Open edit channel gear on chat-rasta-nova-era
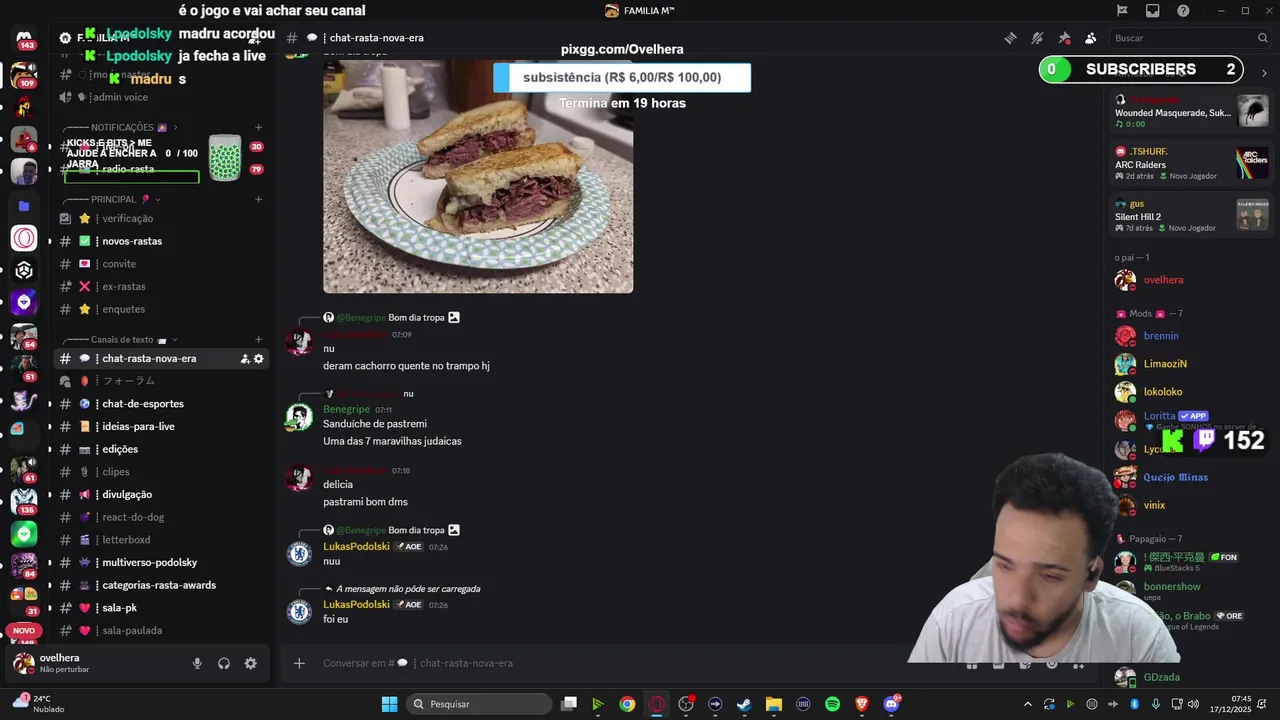The height and width of the screenshot is (720, 1280). [x=259, y=359]
